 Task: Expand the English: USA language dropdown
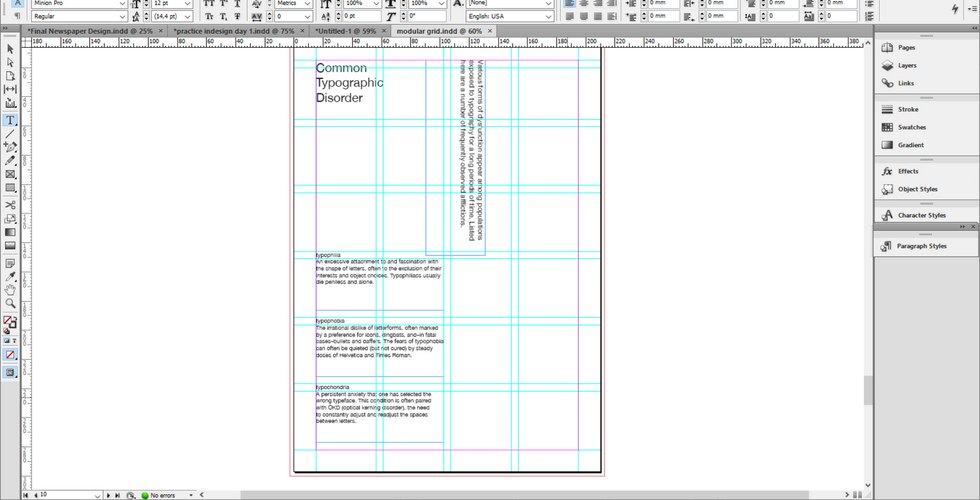click(x=548, y=16)
